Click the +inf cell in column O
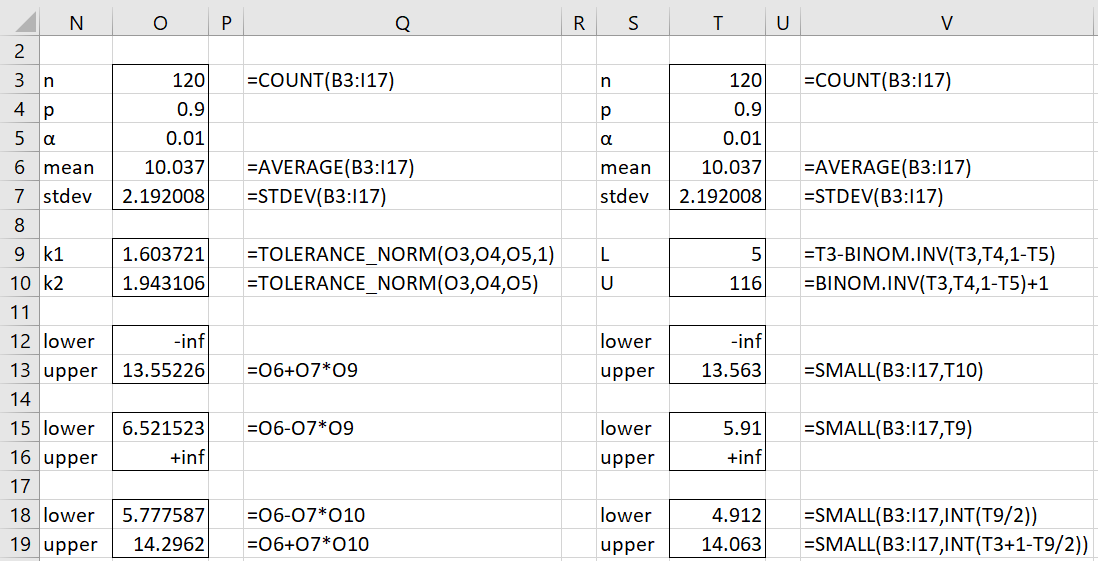This screenshot has width=1098, height=561. 160,457
